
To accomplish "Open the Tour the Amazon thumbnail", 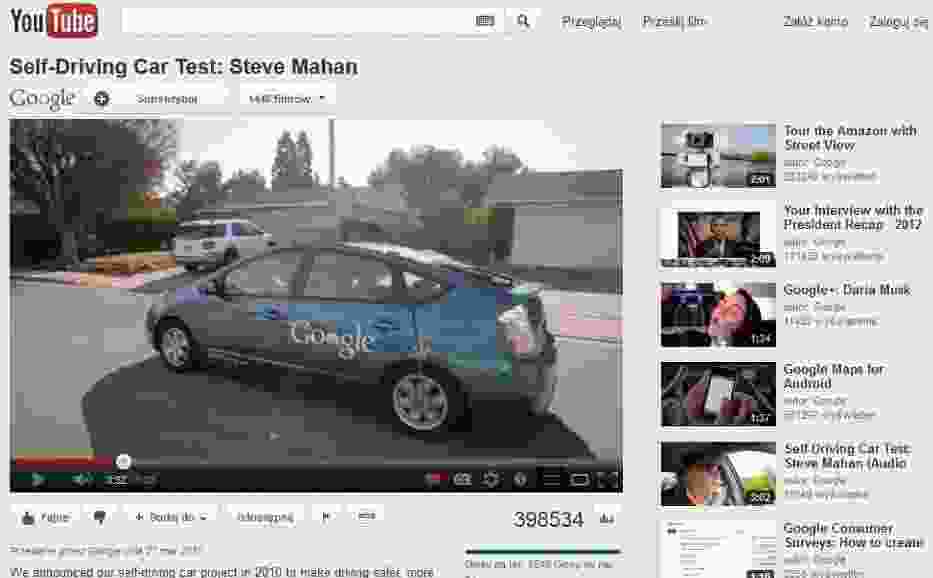I will [x=718, y=155].
